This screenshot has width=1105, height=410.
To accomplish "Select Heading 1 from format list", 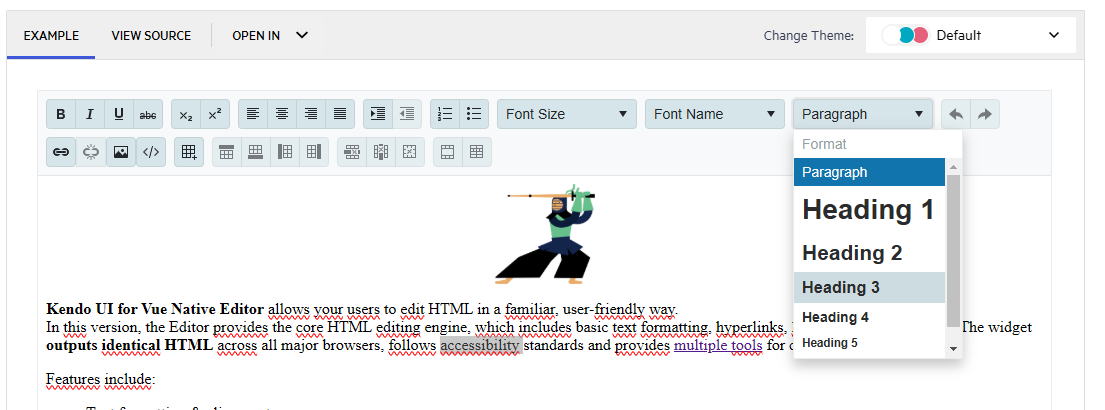I will (868, 210).
